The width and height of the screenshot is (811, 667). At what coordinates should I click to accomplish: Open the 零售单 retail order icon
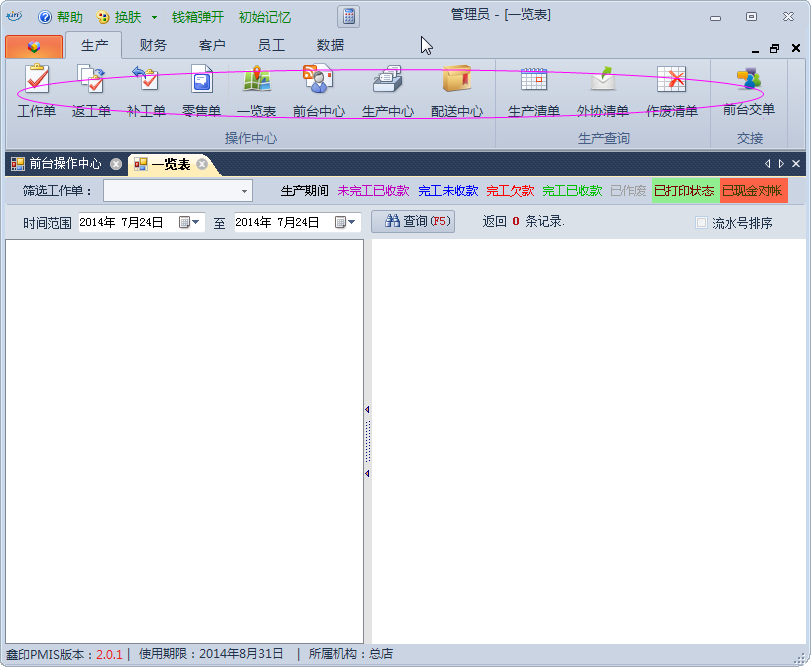[x=201, y=91]
